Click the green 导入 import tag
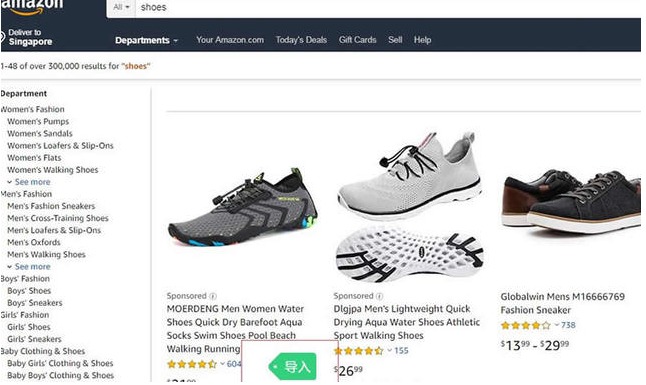This screenshot has height=385, width=646. (293, 366)
